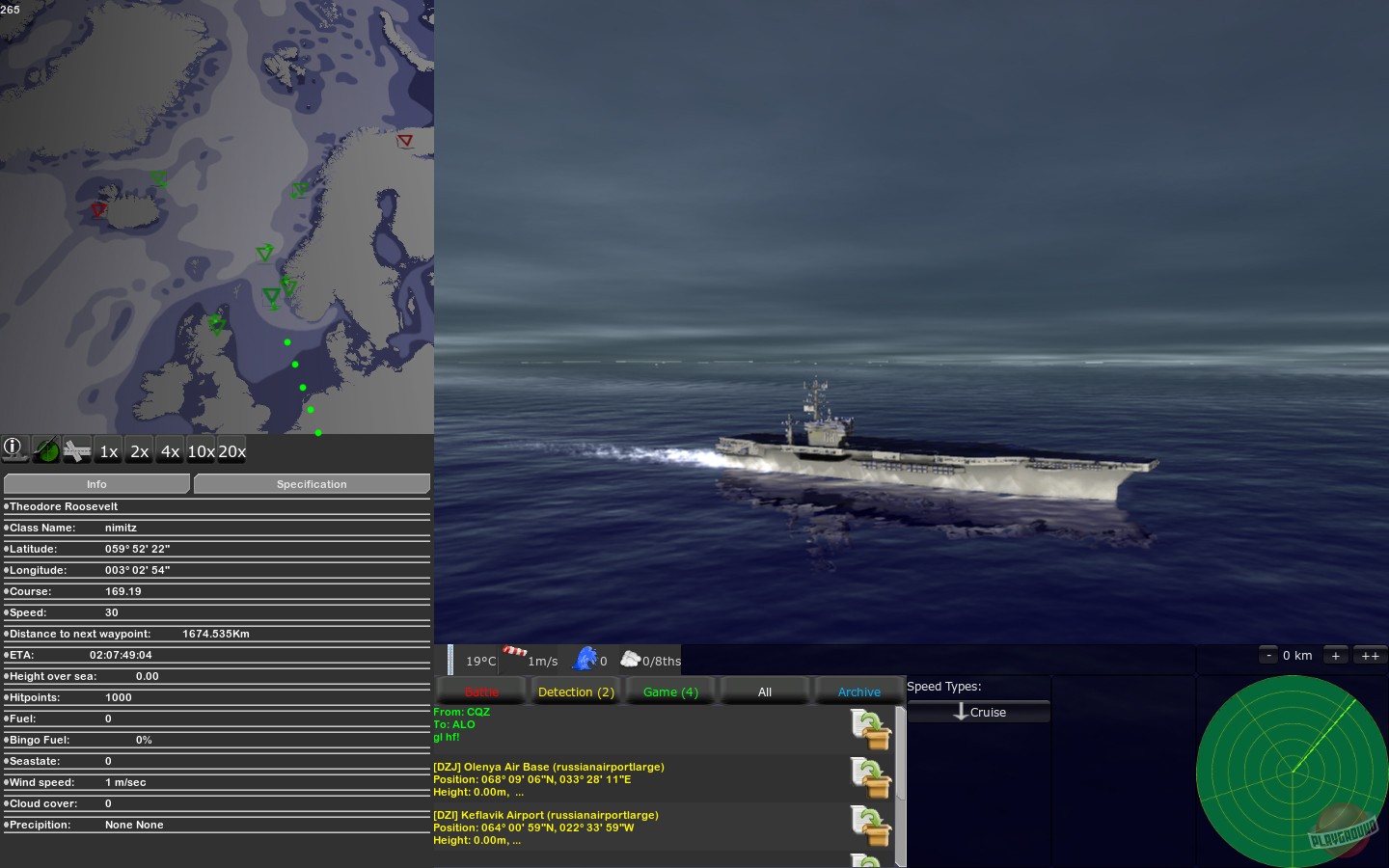The height and width of the screenshot is (868, 1389).
Task: Select the aircraft operations icon
Action: (x=77, y=450)
